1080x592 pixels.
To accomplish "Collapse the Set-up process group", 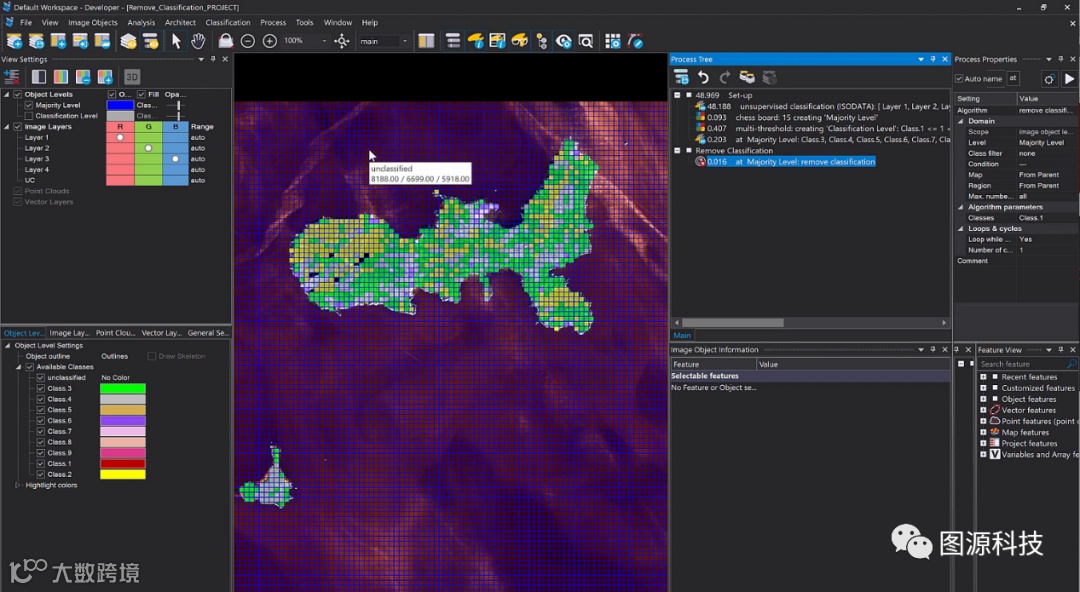I will coord(677,95).
